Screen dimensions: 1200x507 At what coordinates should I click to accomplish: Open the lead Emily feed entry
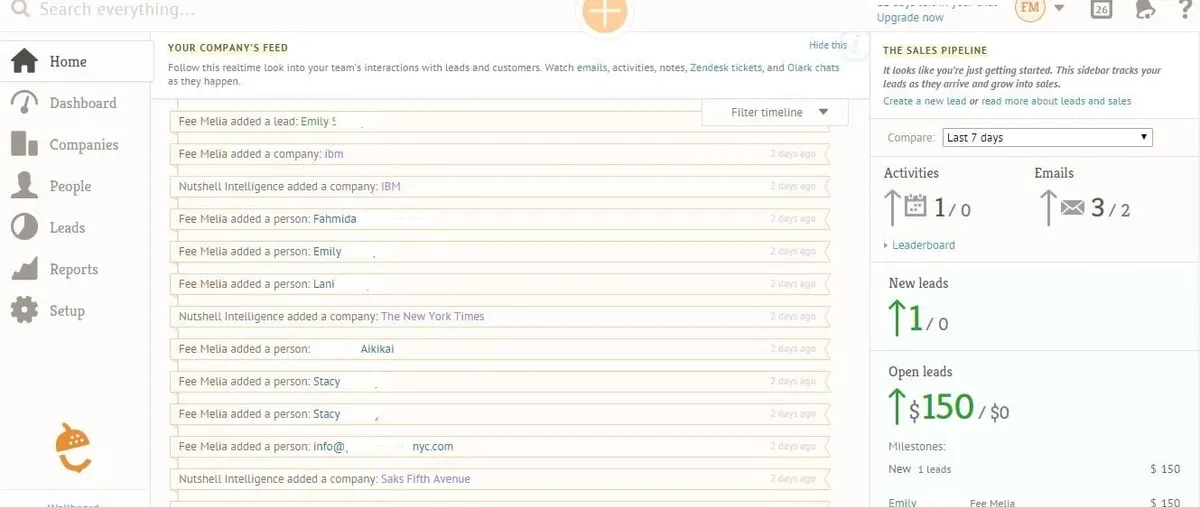pyautogui.click(x=318, y=121)
